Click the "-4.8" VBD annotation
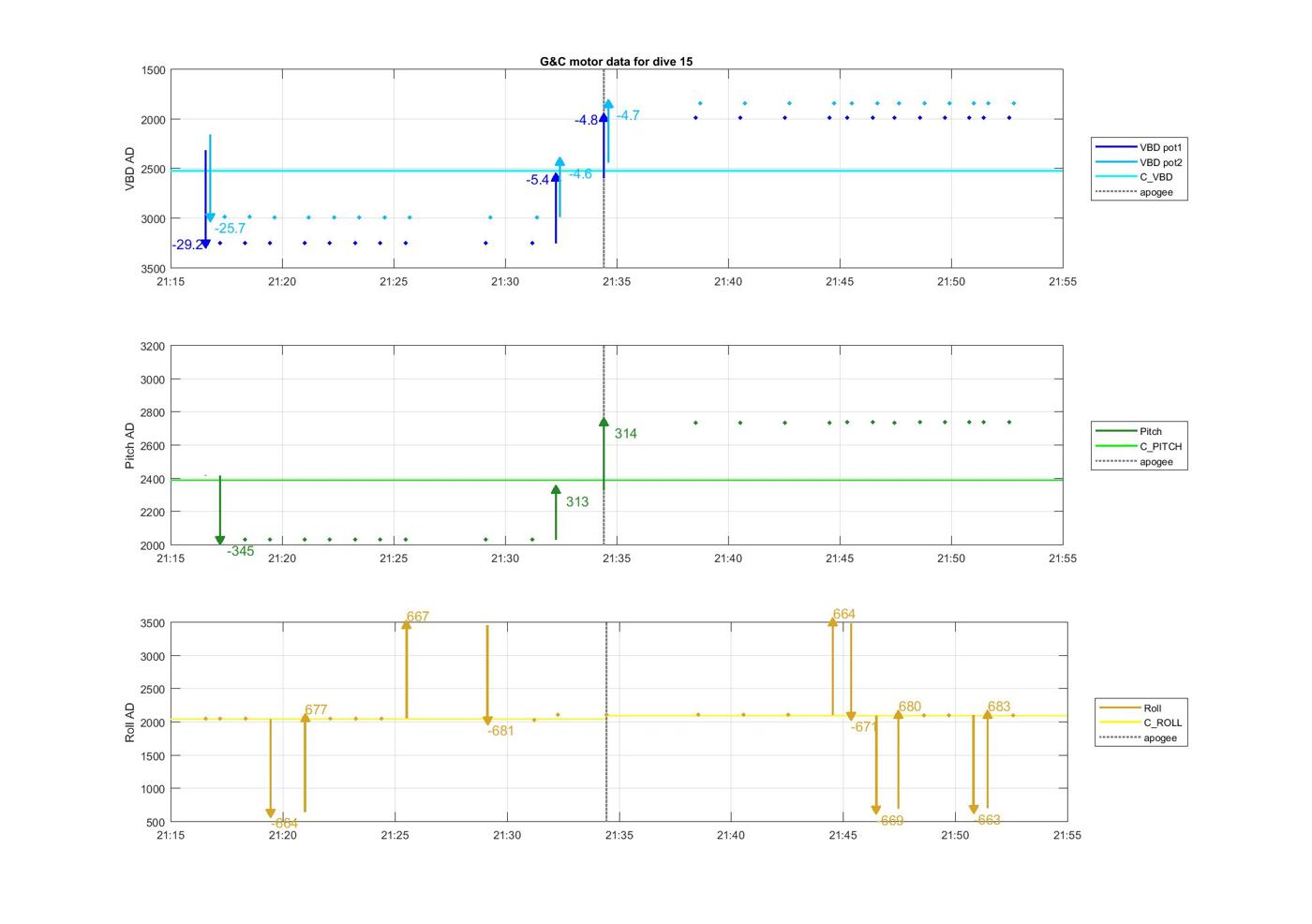Image resolution: width=1312 pixels, height=924 pixels. 587,120
